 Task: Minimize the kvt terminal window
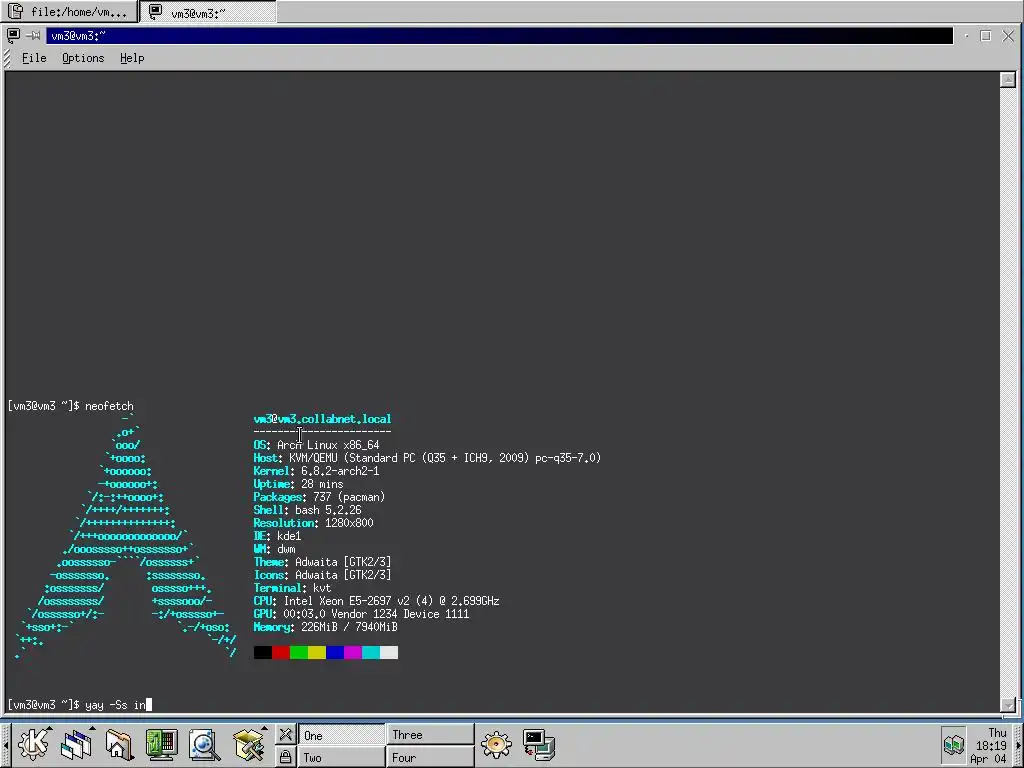pyautogui.click(x=966, y=36)
